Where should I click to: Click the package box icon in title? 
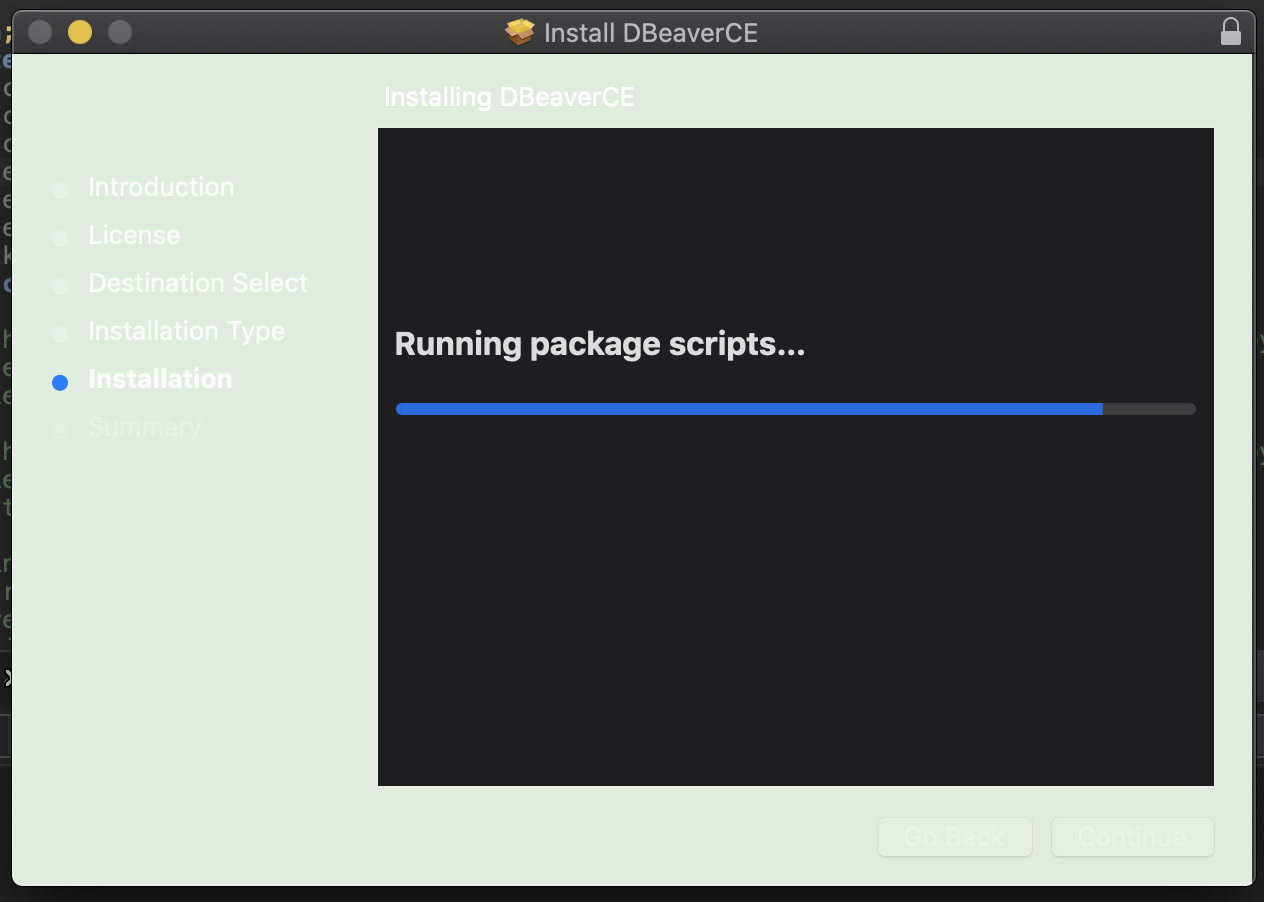520,33
